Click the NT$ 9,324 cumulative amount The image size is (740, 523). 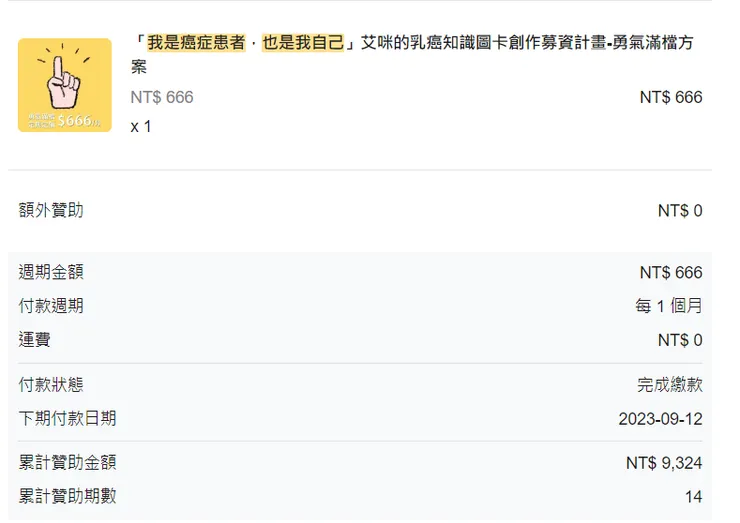(664, 464)
